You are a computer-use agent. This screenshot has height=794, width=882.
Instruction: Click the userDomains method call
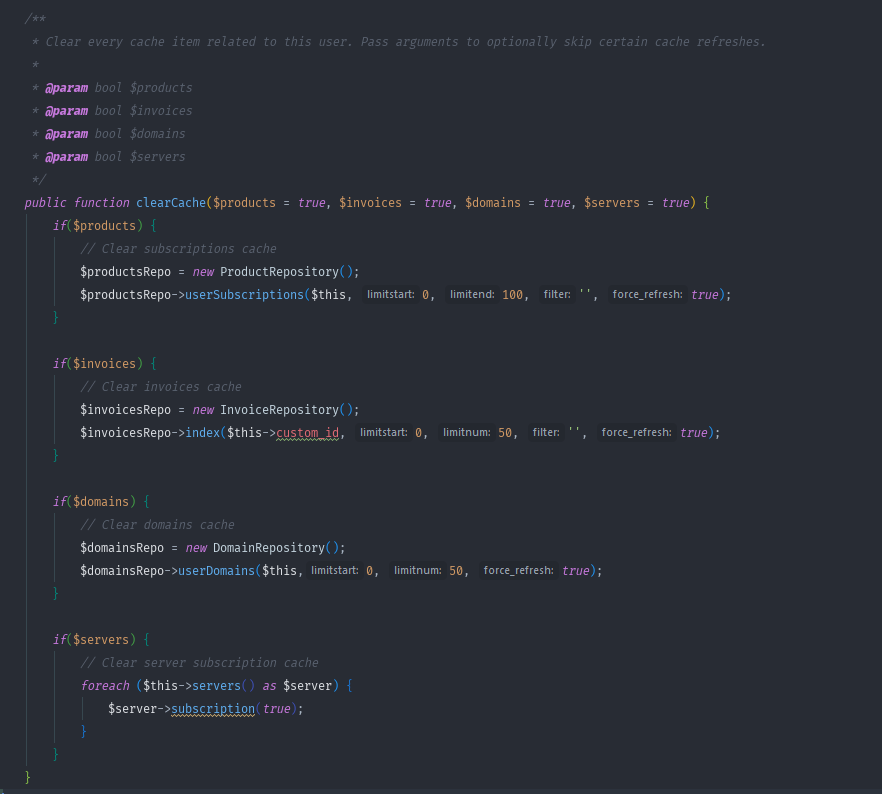click(x=216, y=571)
